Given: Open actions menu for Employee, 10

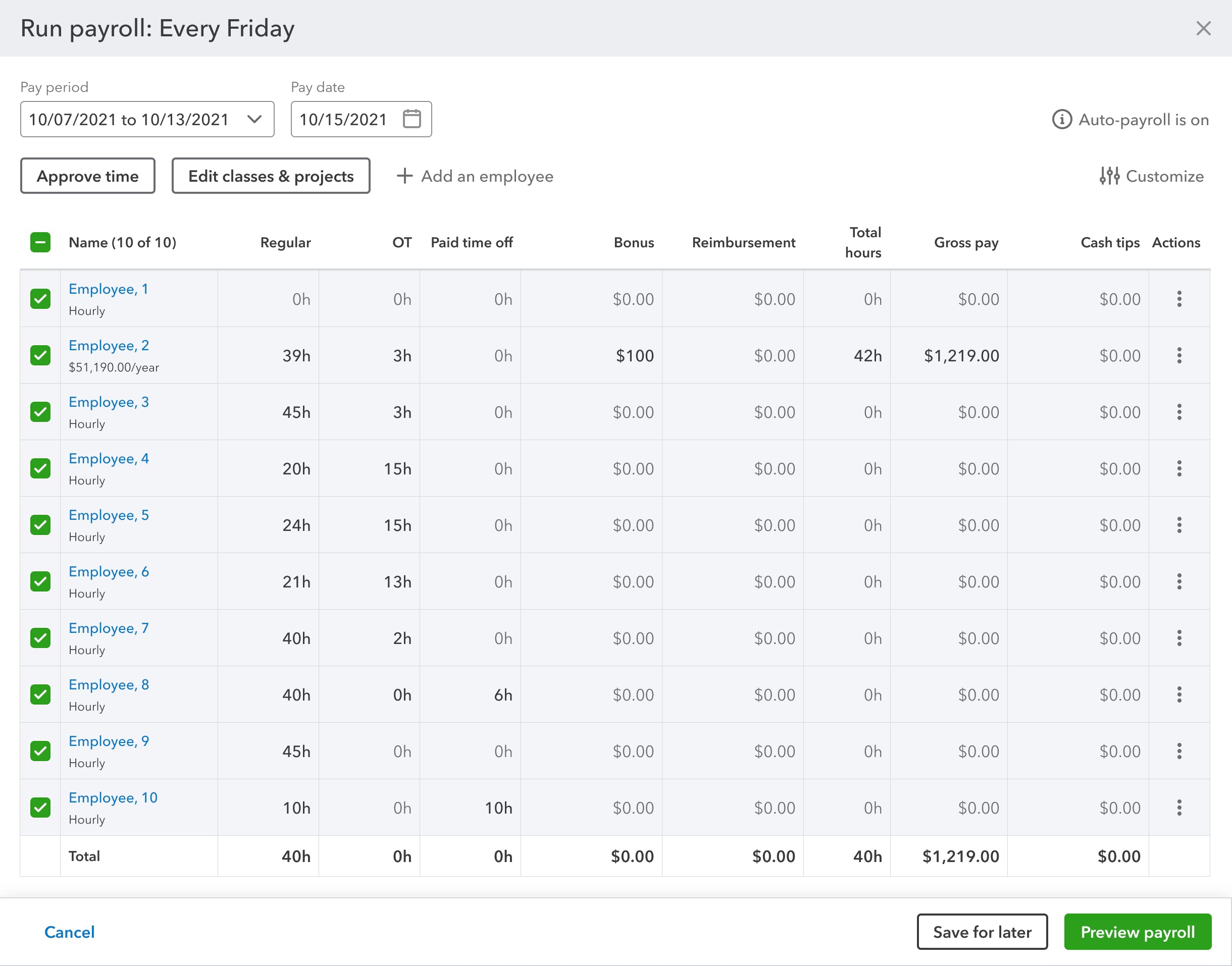Looking at the screenshot, I should click(1179, 808).
